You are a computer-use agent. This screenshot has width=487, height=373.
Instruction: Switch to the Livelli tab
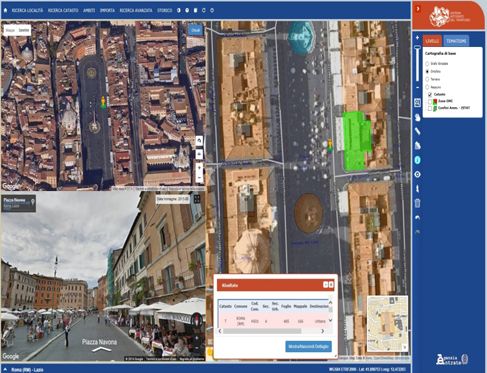click(432, 41)
